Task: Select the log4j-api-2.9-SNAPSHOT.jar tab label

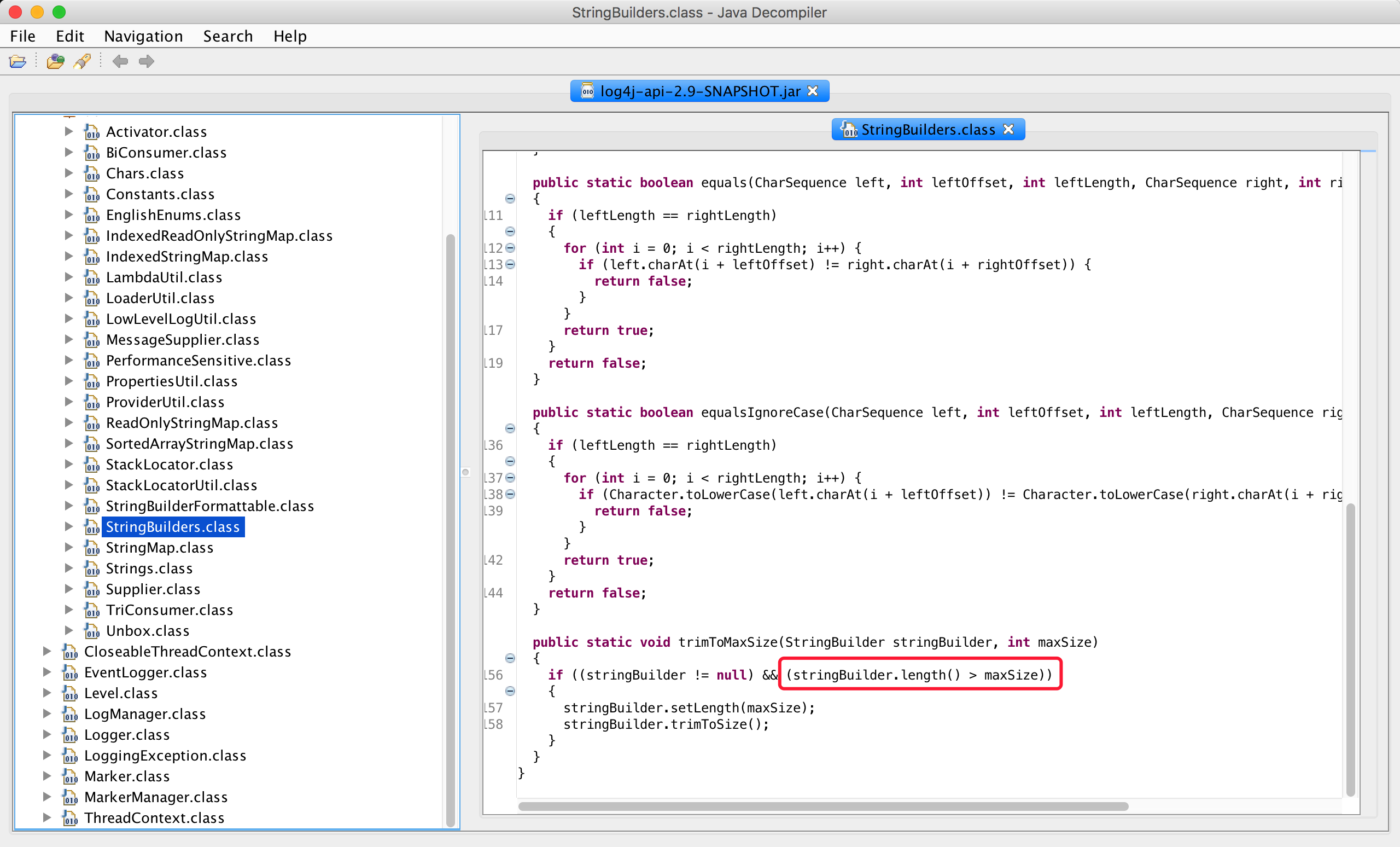Action: pos(700,91)
